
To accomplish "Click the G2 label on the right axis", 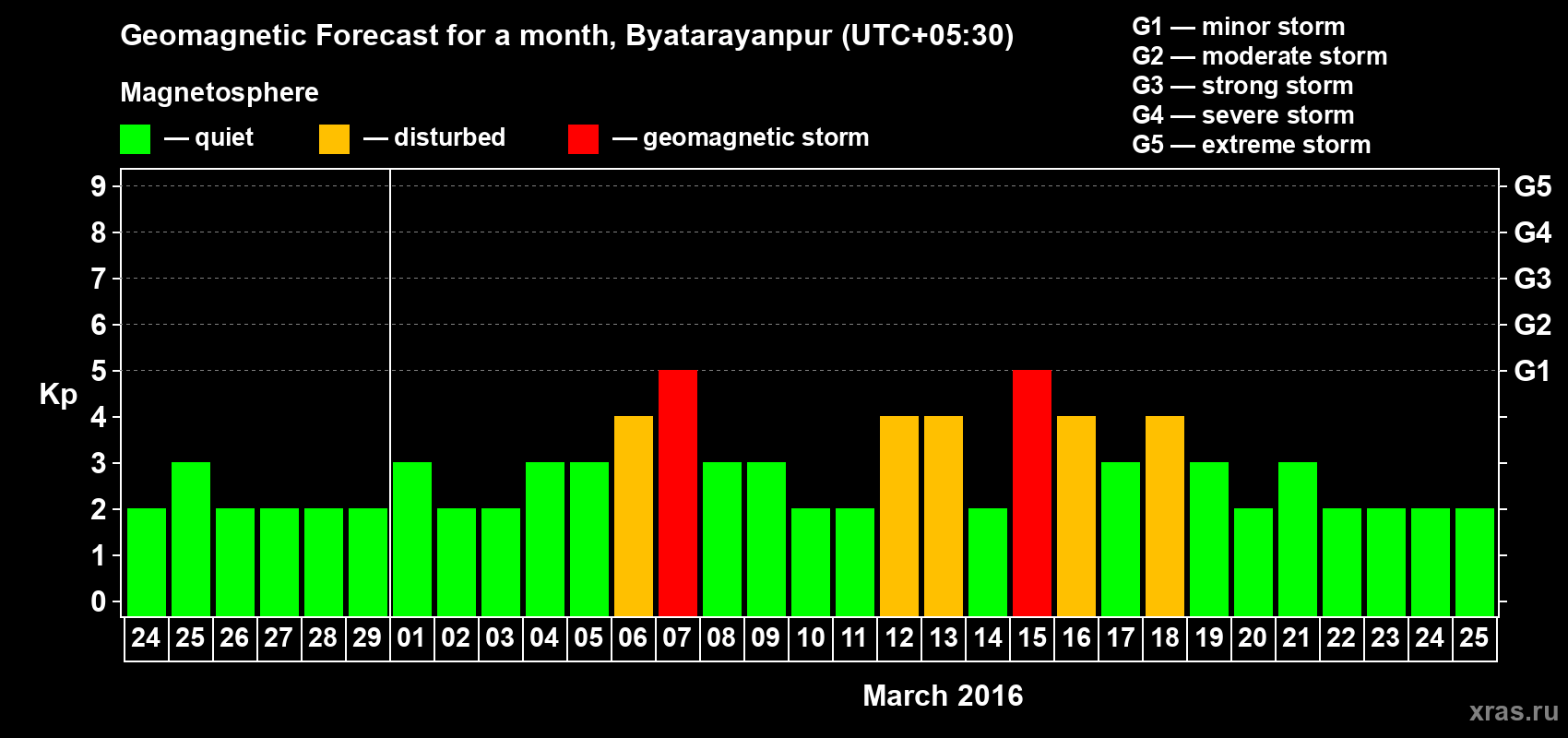I will (1533, 325).
